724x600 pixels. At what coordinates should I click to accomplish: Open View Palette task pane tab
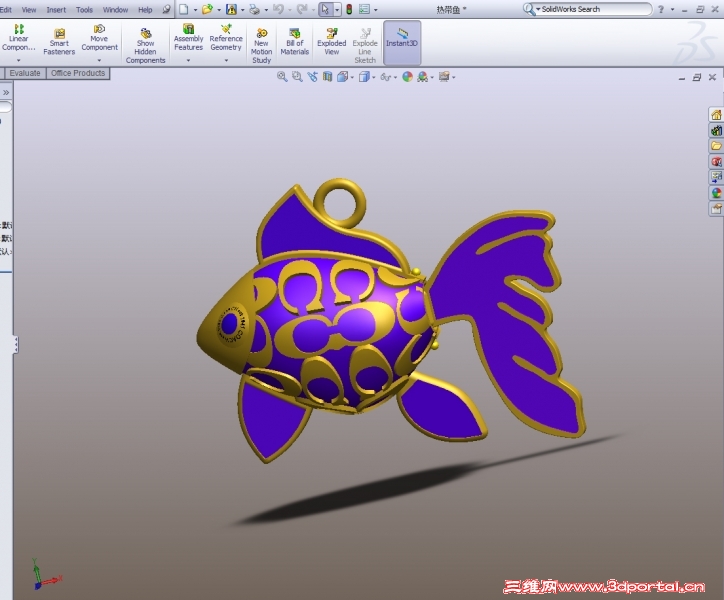pos(716,177)
